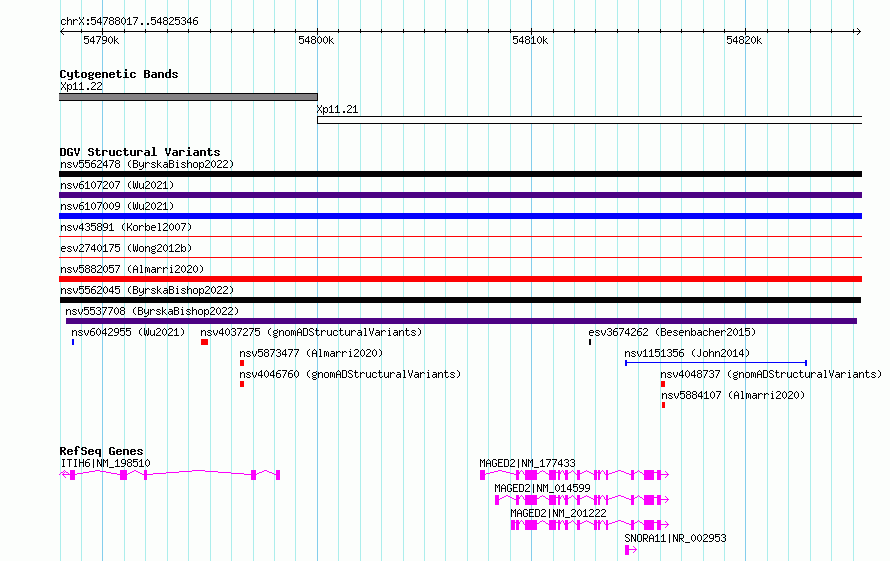Click the 54820k ruler label
The width and height of the screenshot is (890, 561).
tap(744, 40)
